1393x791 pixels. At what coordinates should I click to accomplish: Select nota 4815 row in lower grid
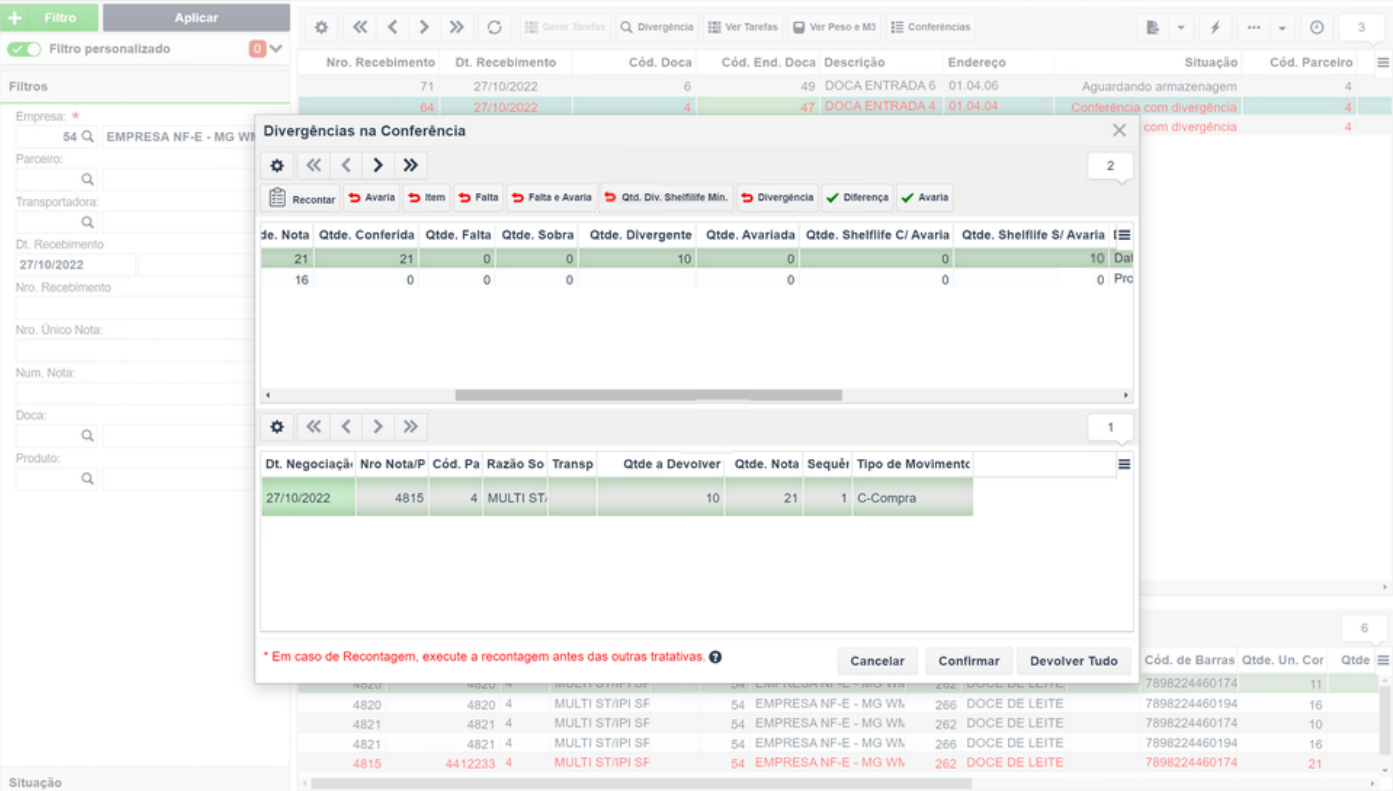tap(617, 498)
